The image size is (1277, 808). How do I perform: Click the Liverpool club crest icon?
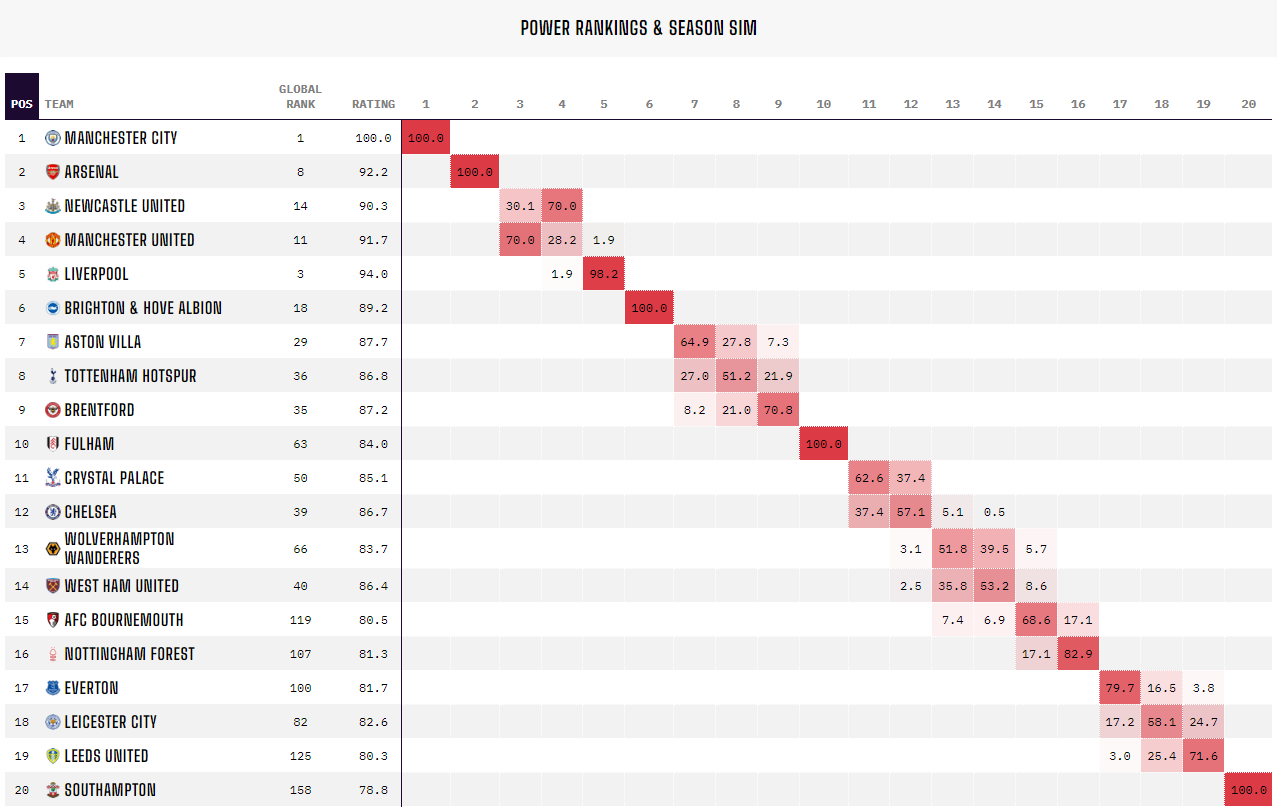click(x=53, y=274)
